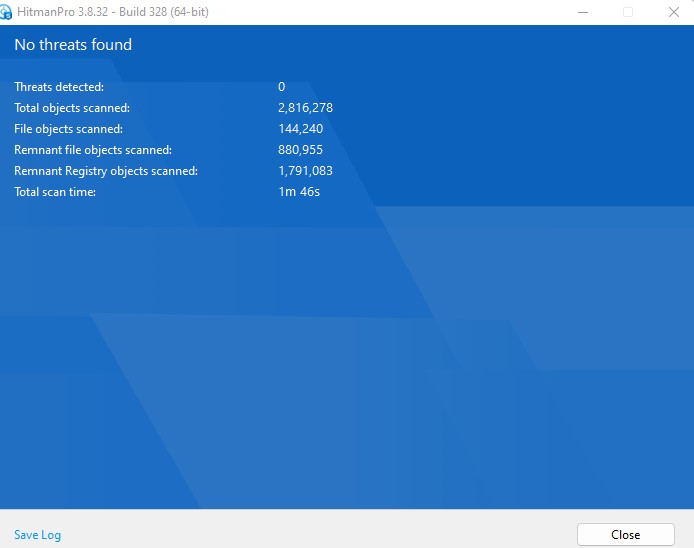Click the 'Remnant file objects scanned:' label

click(93, 150)
